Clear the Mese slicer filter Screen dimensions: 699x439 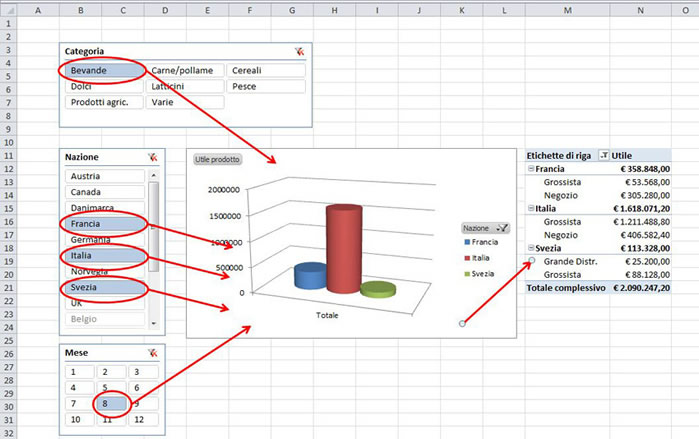click(153, 352)
